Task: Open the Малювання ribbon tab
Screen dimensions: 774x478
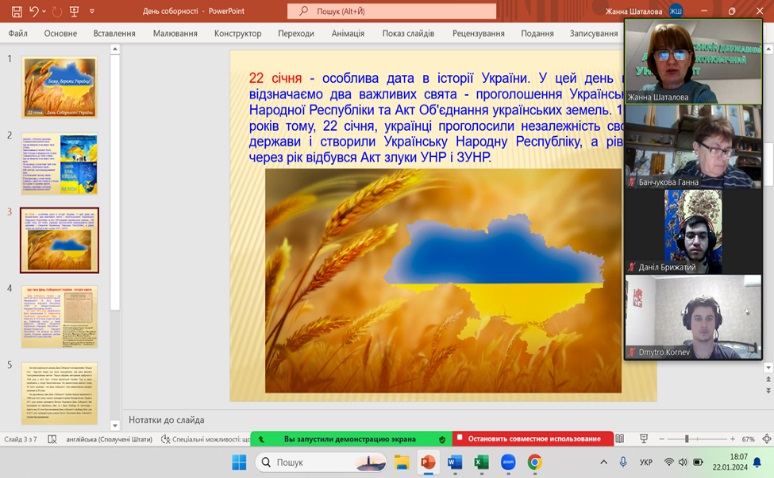Action: pyautogui.click(x=175, y=33)
